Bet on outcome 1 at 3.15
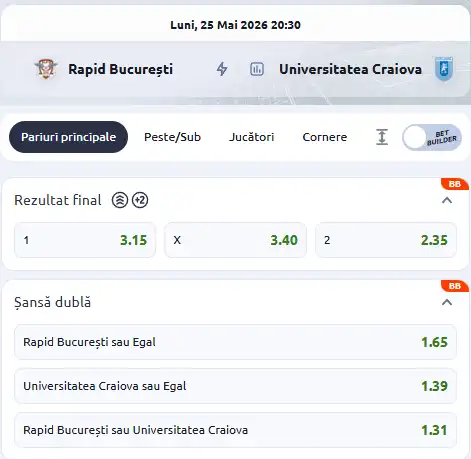 tap(85, 240)
